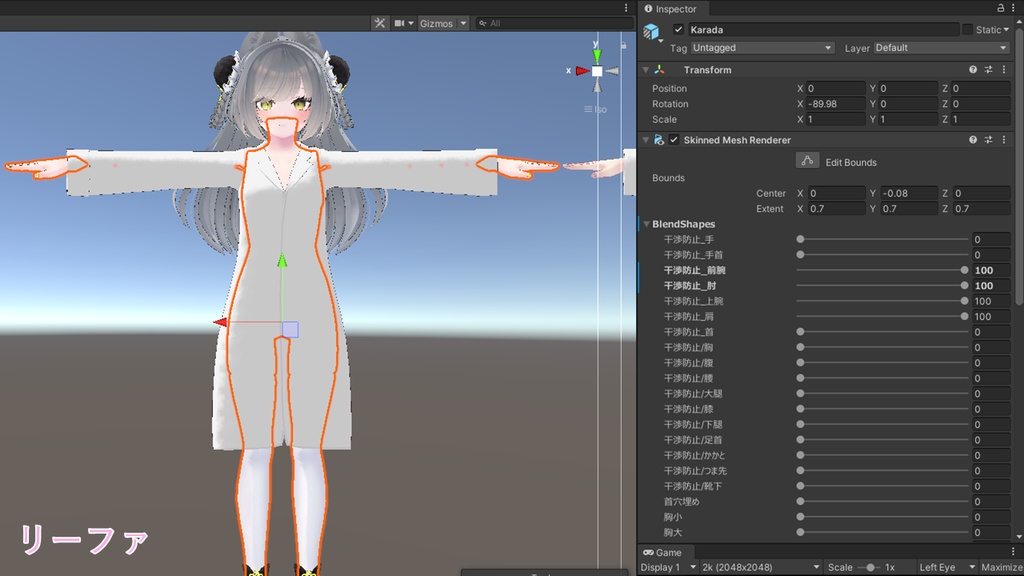Open the Left Eye dropdown
The height and width of the screenshot is (576, 1024).
[x=946, y=568]
